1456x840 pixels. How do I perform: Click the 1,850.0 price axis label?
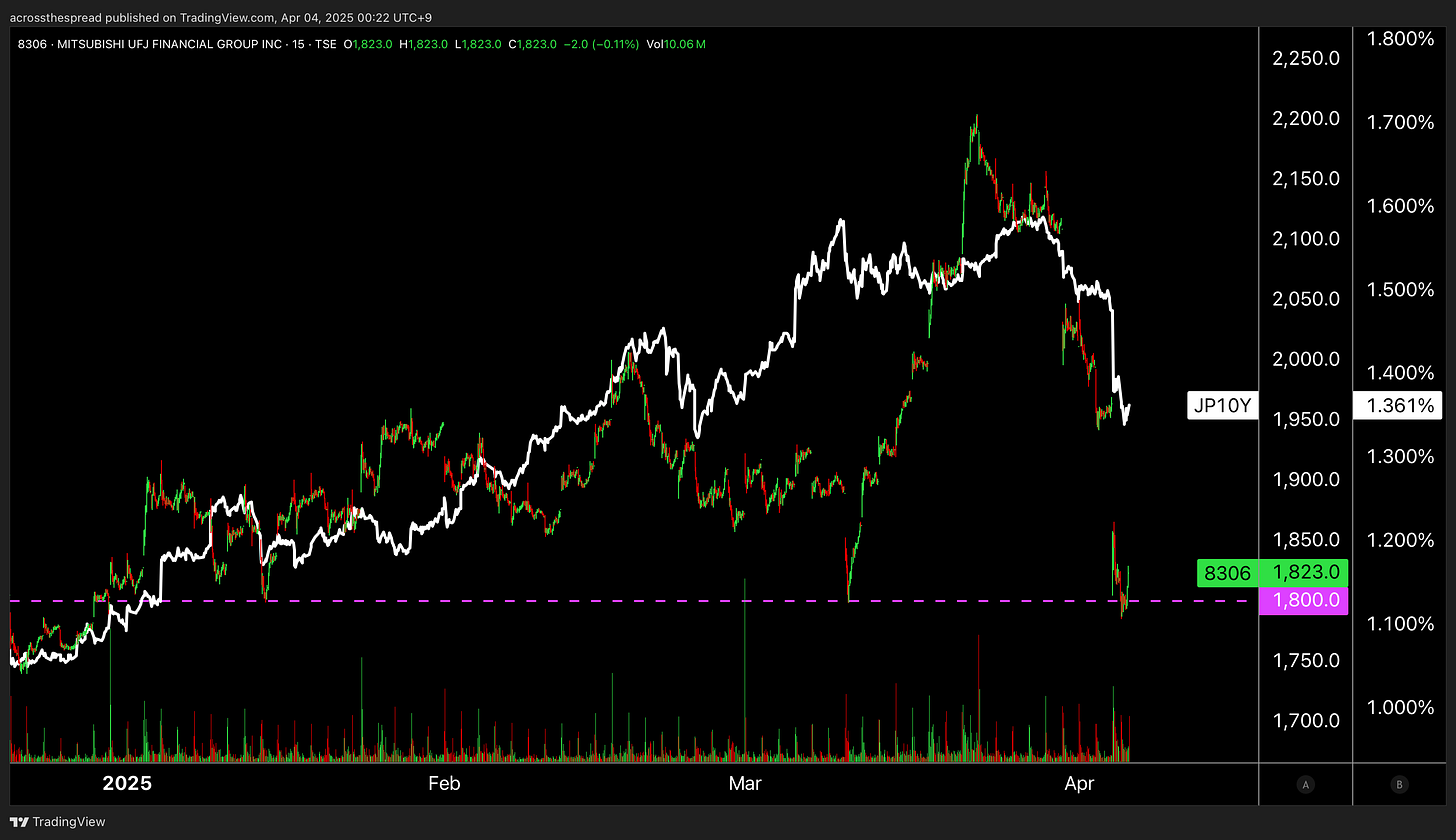point(1305,539)
